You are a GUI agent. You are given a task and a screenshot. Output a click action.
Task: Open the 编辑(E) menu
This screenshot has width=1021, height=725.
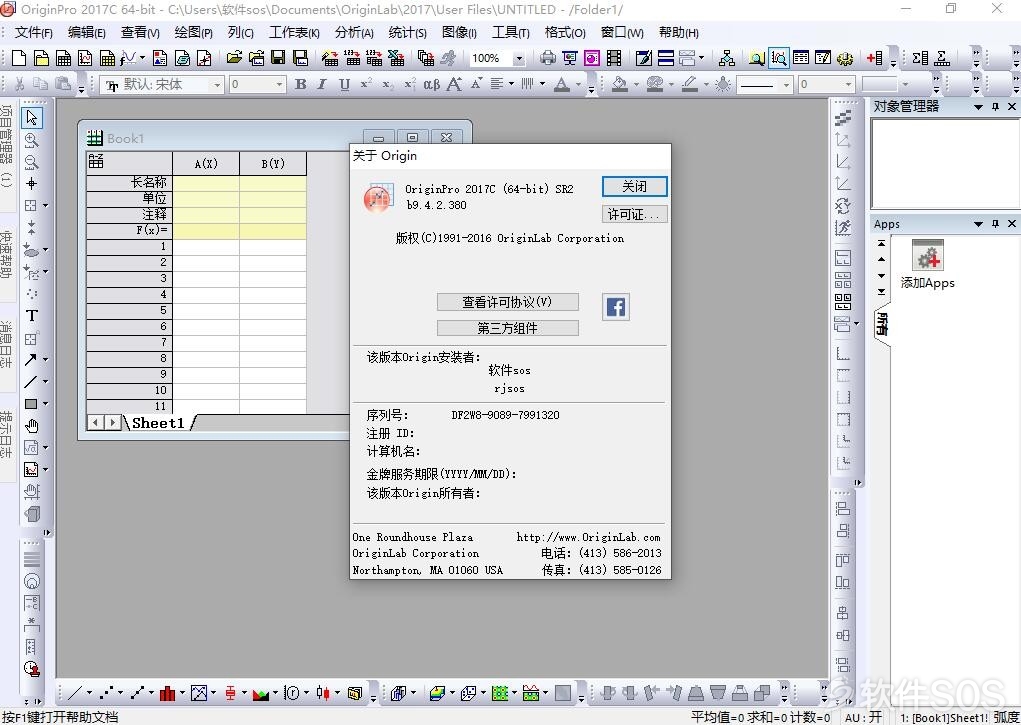coord(87,33)
